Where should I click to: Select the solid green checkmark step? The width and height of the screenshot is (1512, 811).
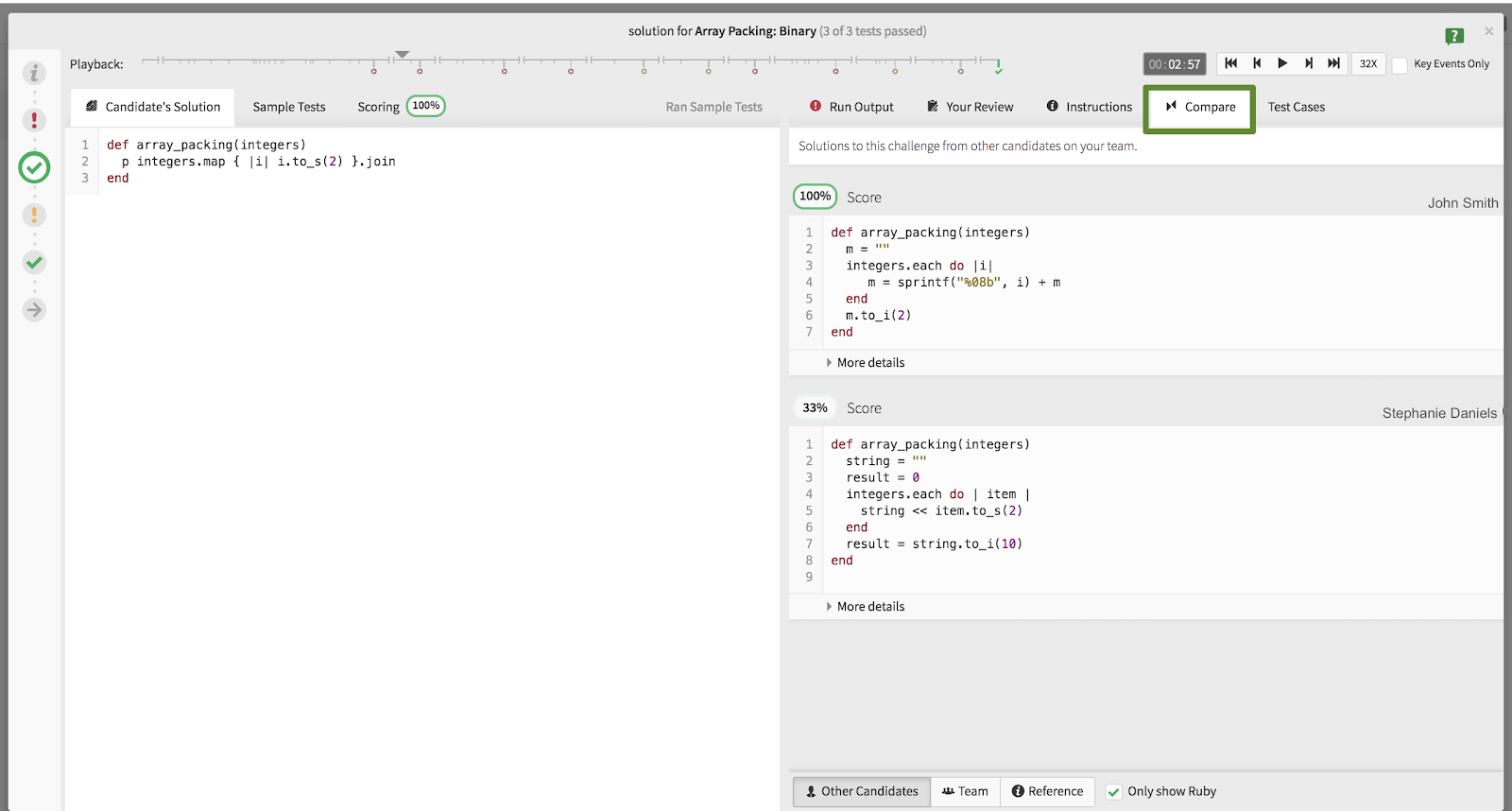pyautogui.click(x=34, y=262)
